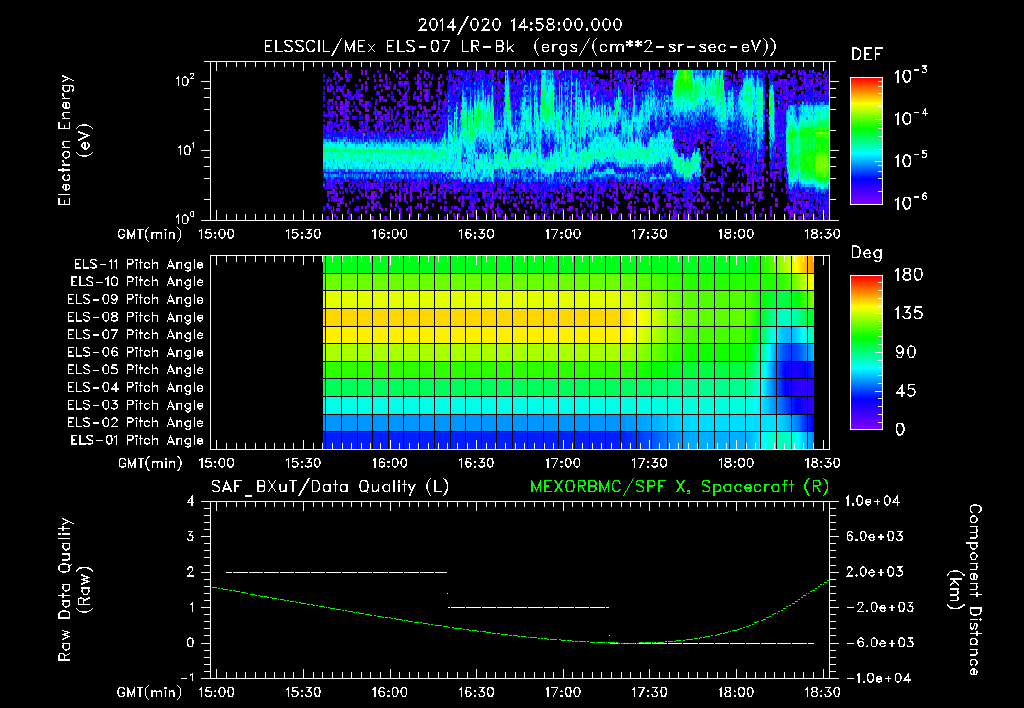
Task: Click the DEF color bar scale
Action: tap(866, 140)
